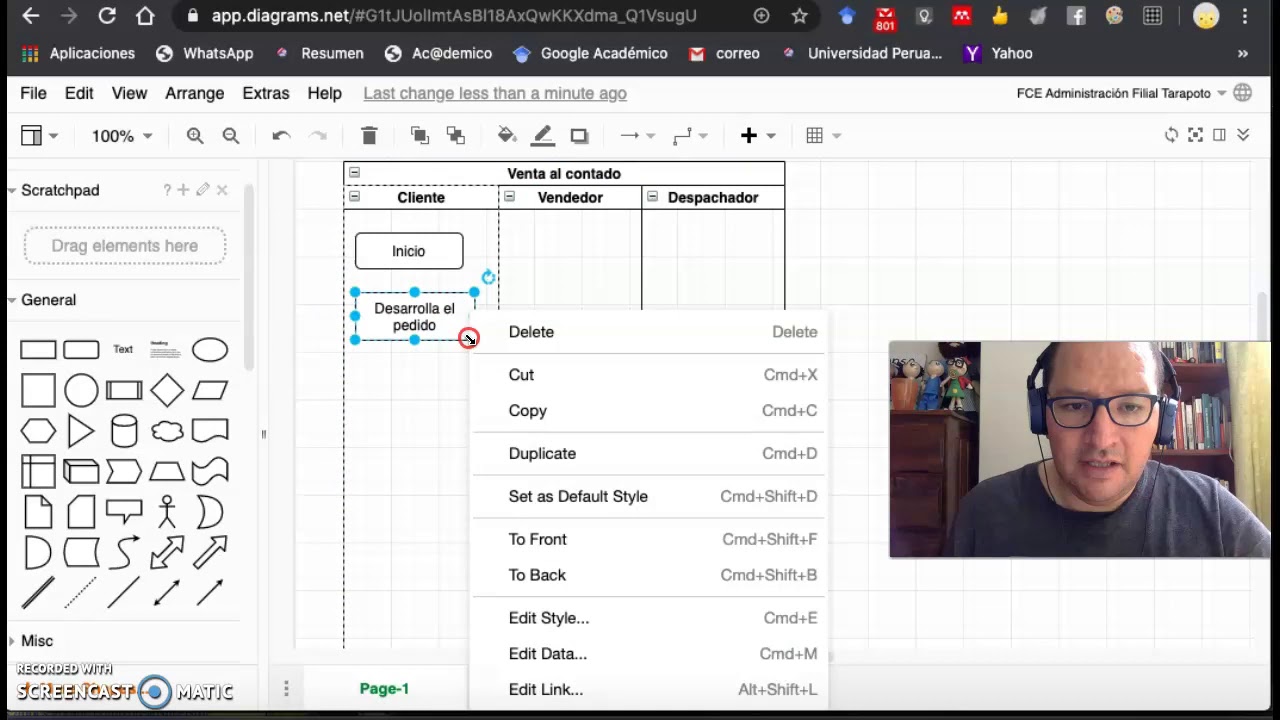Click the Line Color pencil icon

(543, 136)
